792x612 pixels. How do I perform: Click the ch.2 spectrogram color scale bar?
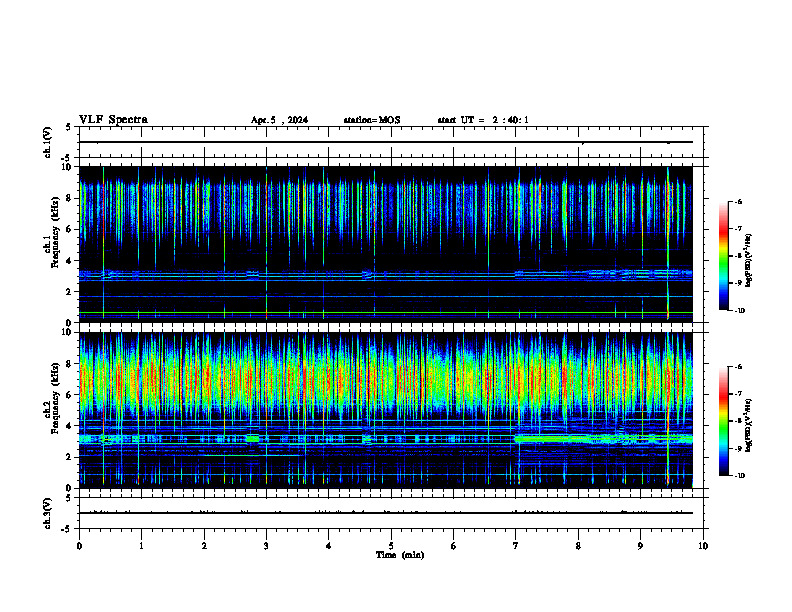click(724, 421)
